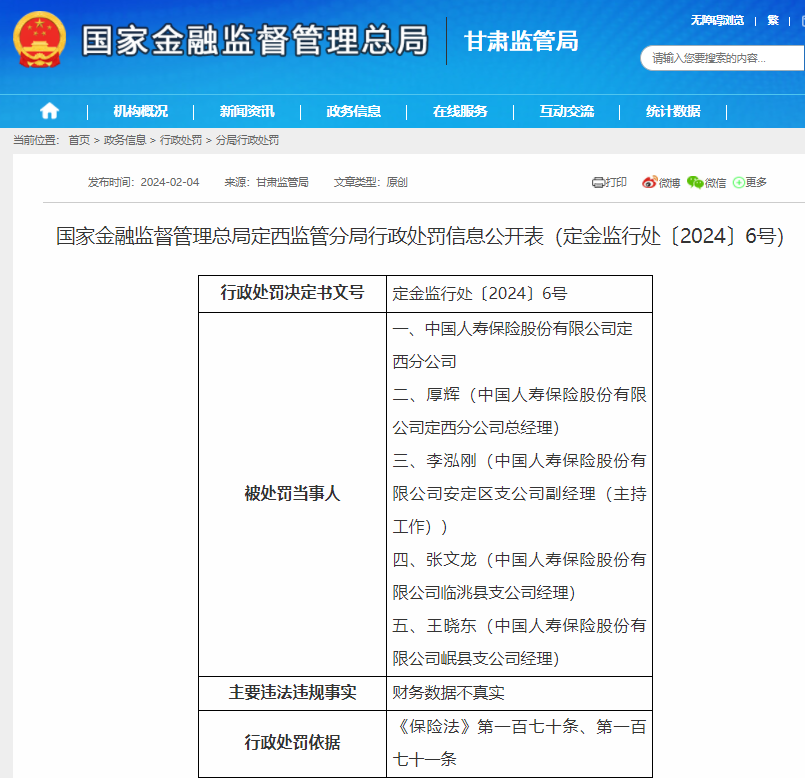Click the national emblem logo
This screenshot has width=805, height=778.
(x=40, y=40)
